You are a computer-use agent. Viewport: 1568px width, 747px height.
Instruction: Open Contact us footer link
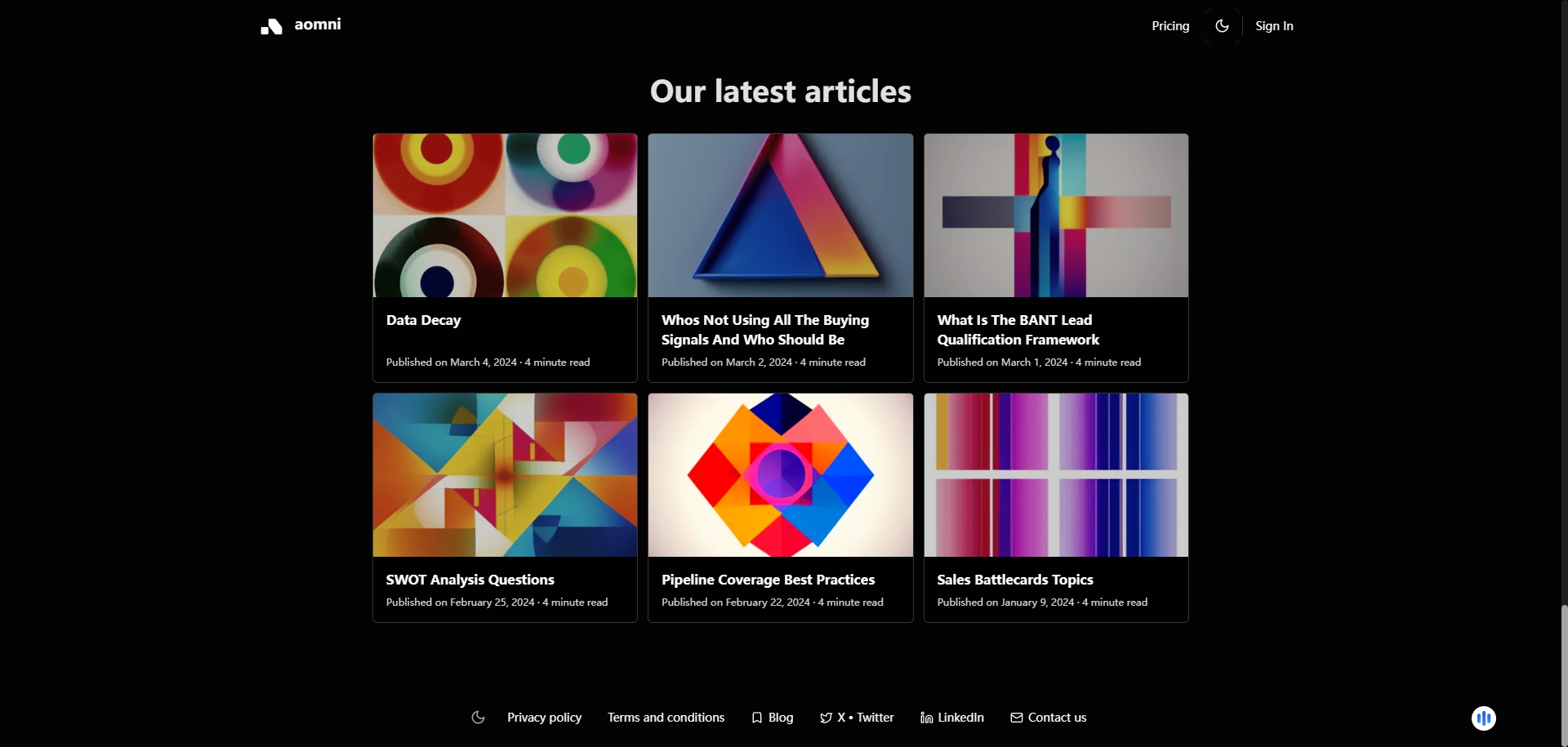(1057, 718)
